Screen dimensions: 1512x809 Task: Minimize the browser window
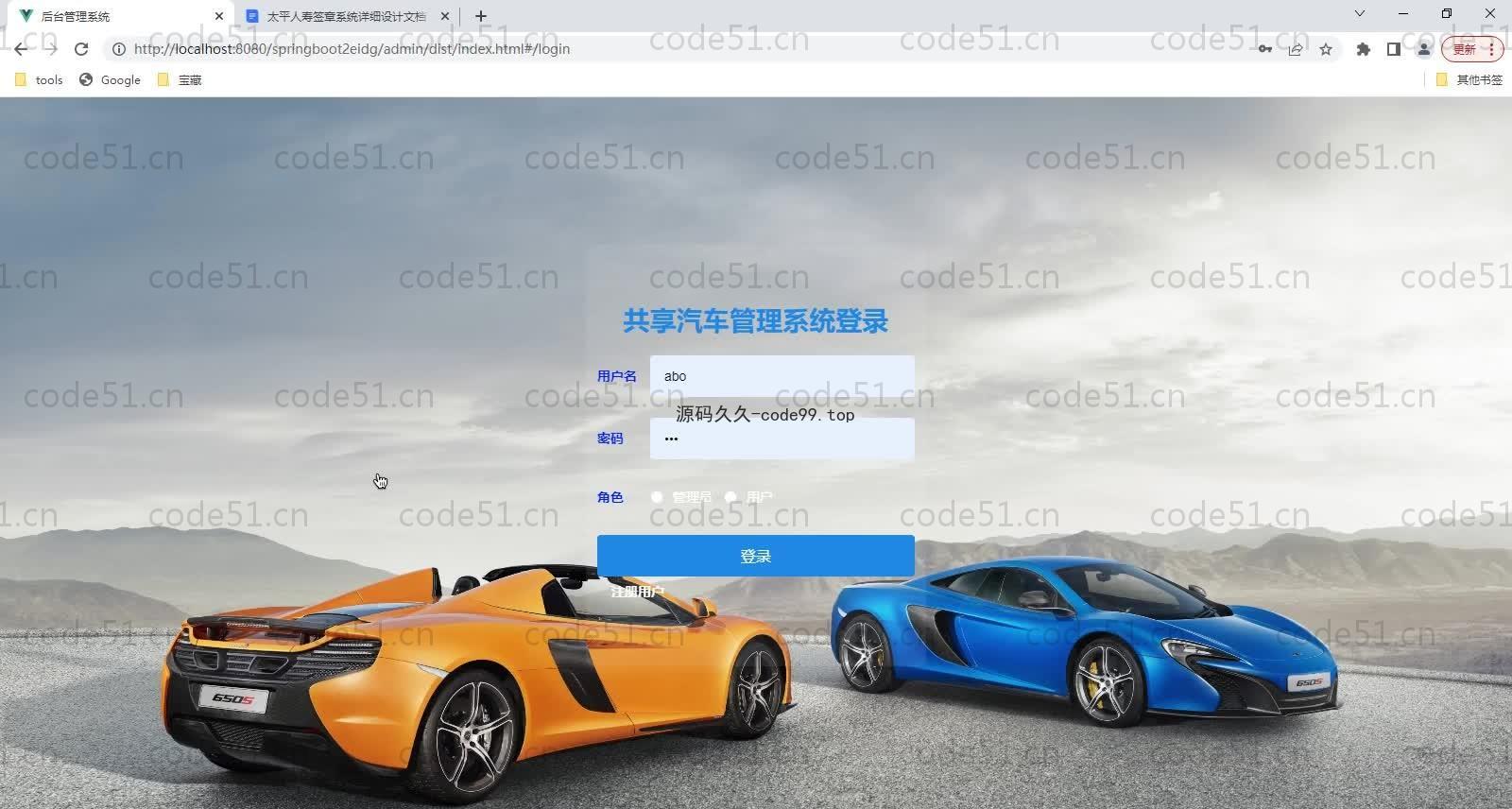[x=1403, y=14]
